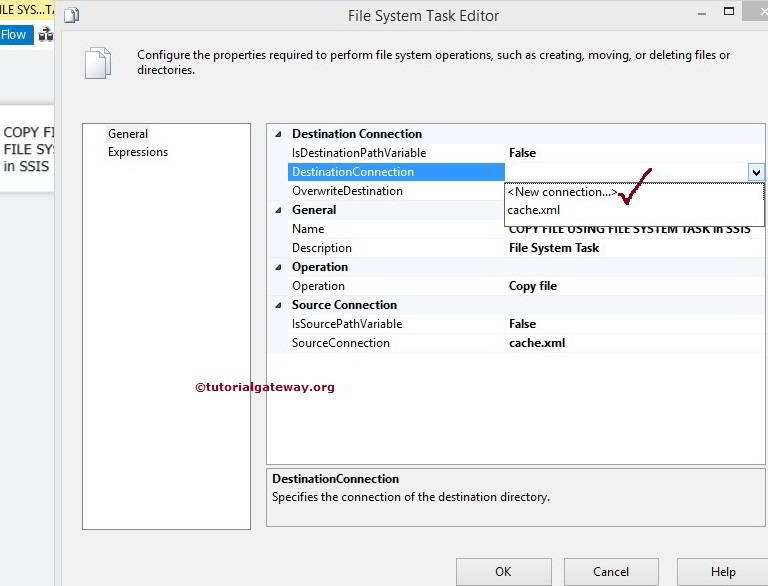Select the Expressions page in left pane
The image size is (768, 586).
138,152
